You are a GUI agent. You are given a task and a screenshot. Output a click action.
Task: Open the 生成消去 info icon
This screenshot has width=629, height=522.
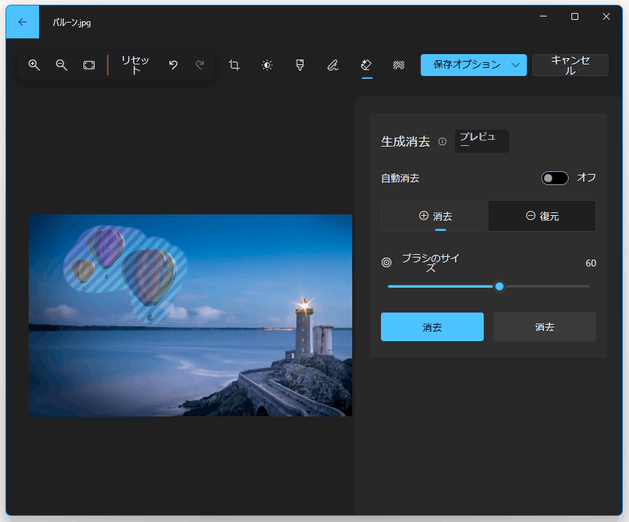(442, 142)
